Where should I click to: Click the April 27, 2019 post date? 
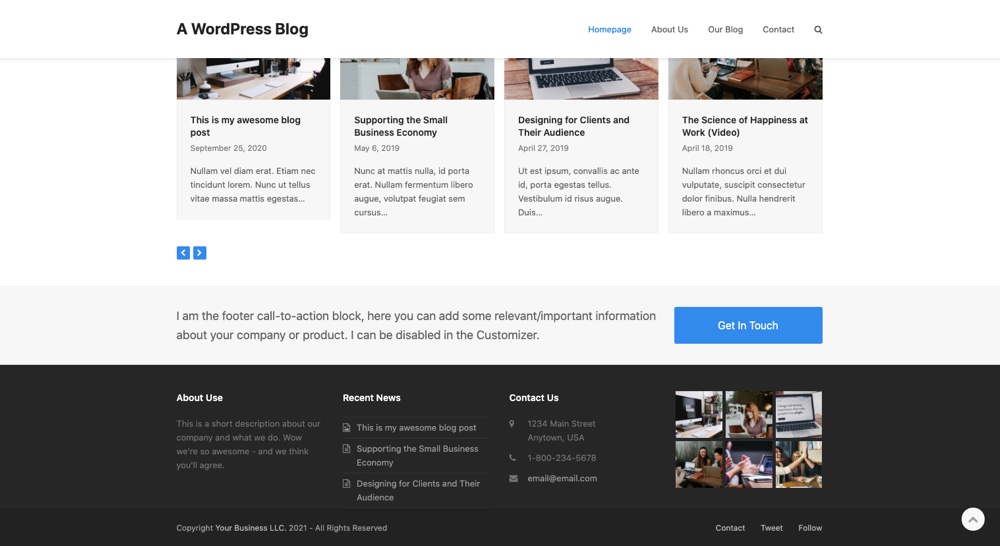click(543, 148)
